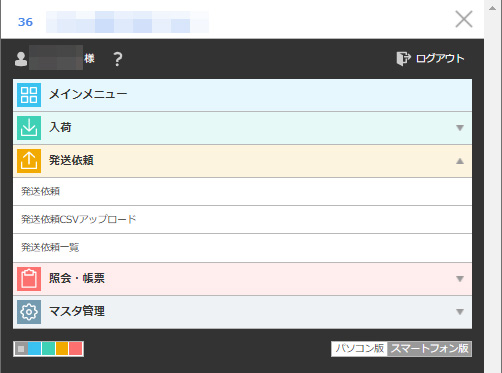Open メインメニュー menu item
The width and height of the screenshot is (502, 373).
(x=242, y=95)
